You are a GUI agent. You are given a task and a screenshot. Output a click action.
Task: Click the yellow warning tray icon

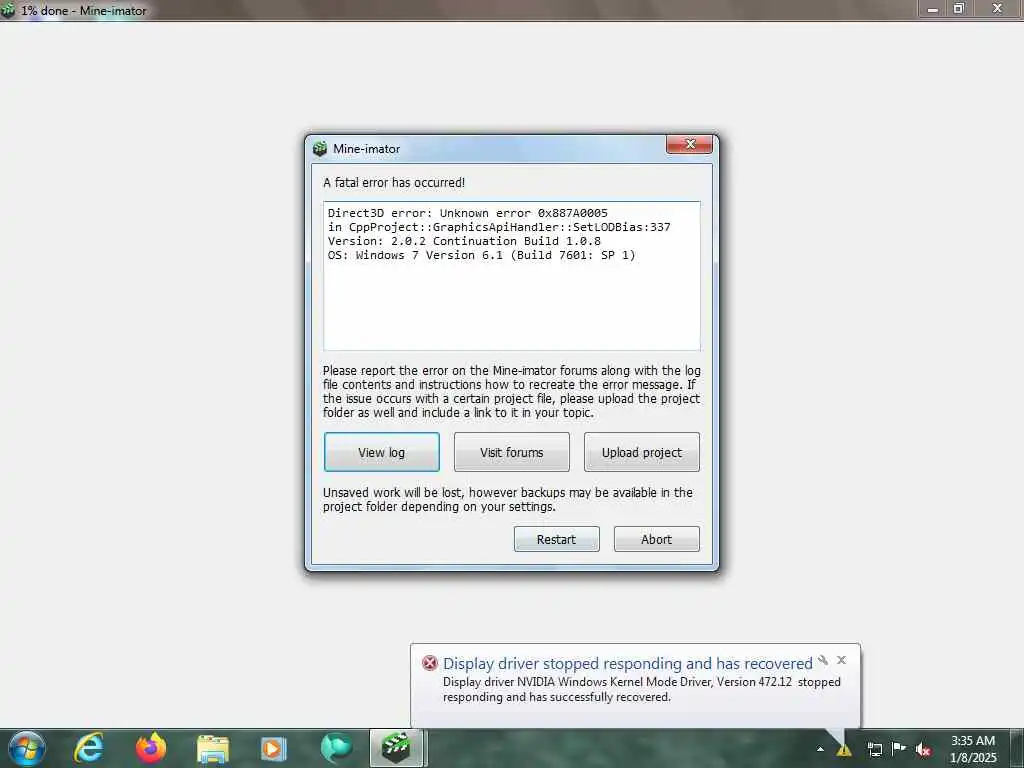point(844,749)
